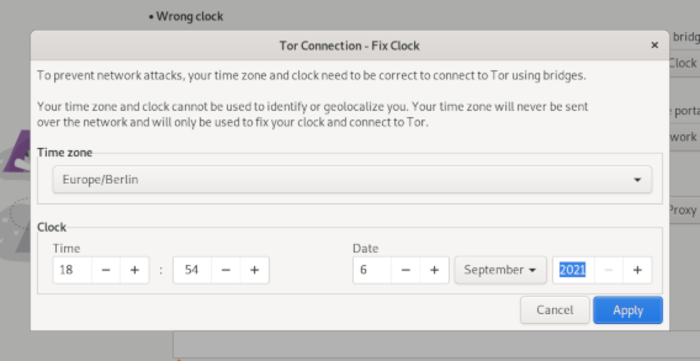Open the Europe/Berlin time zone dropdown
Image resolution: width=700 pixels, height=361 pixels.
point(352,179)
